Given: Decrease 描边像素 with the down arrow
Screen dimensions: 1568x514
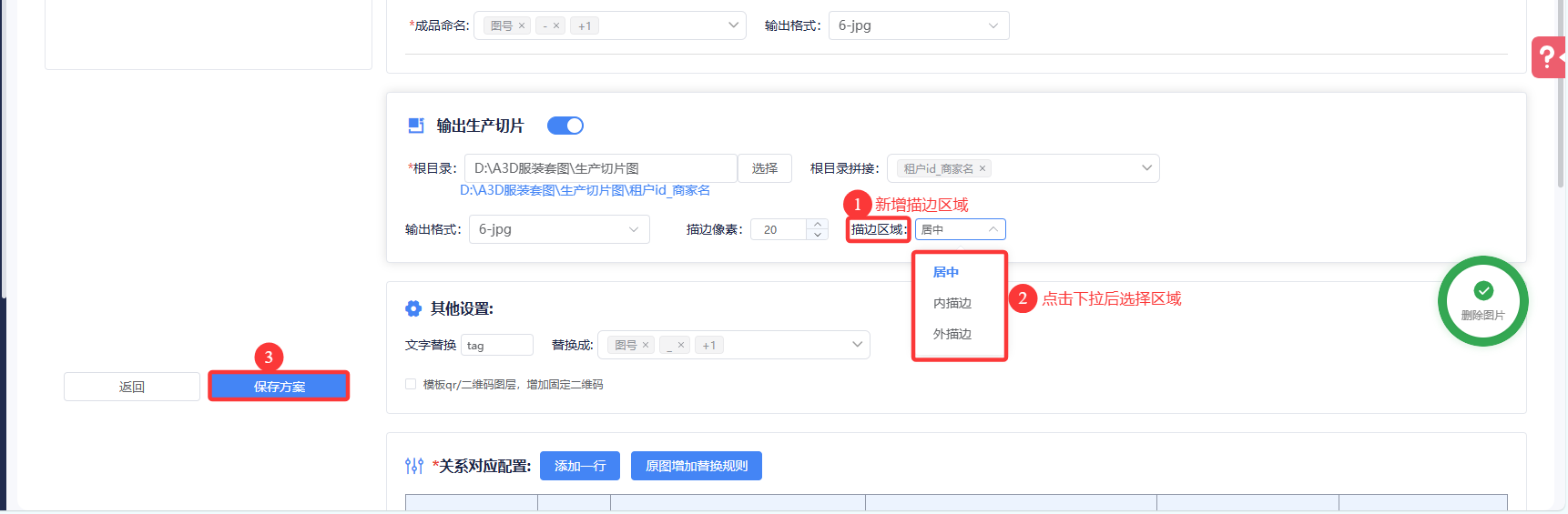Looking at the screenshot, I should click(x=818, y=235).
